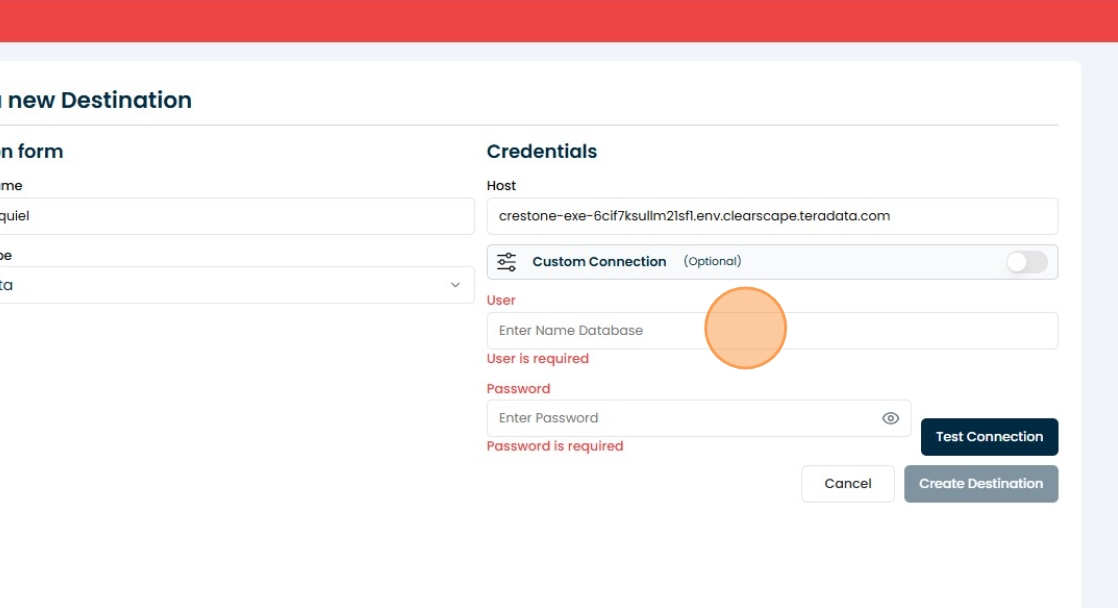The height and width of the screenshot is (608, 1118).
Task: Click the red Password field label
Action: point(518,389)
